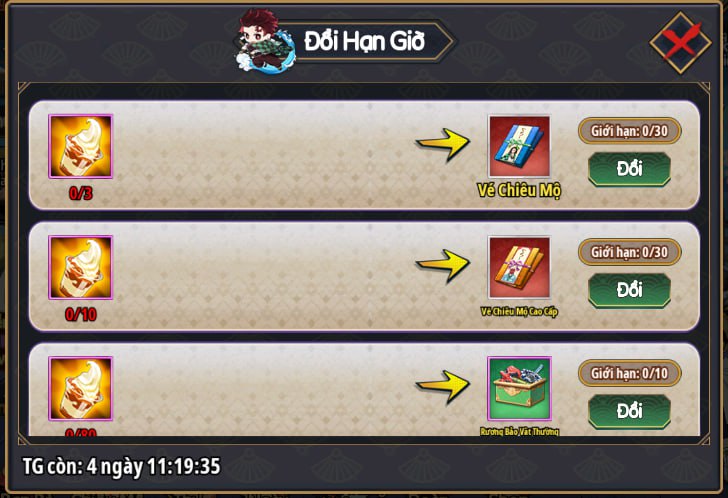Exchange for Vé Chiêu Mộ using Đổi button
The width and height of the screenshot is (728, 498).
[630, 169]
